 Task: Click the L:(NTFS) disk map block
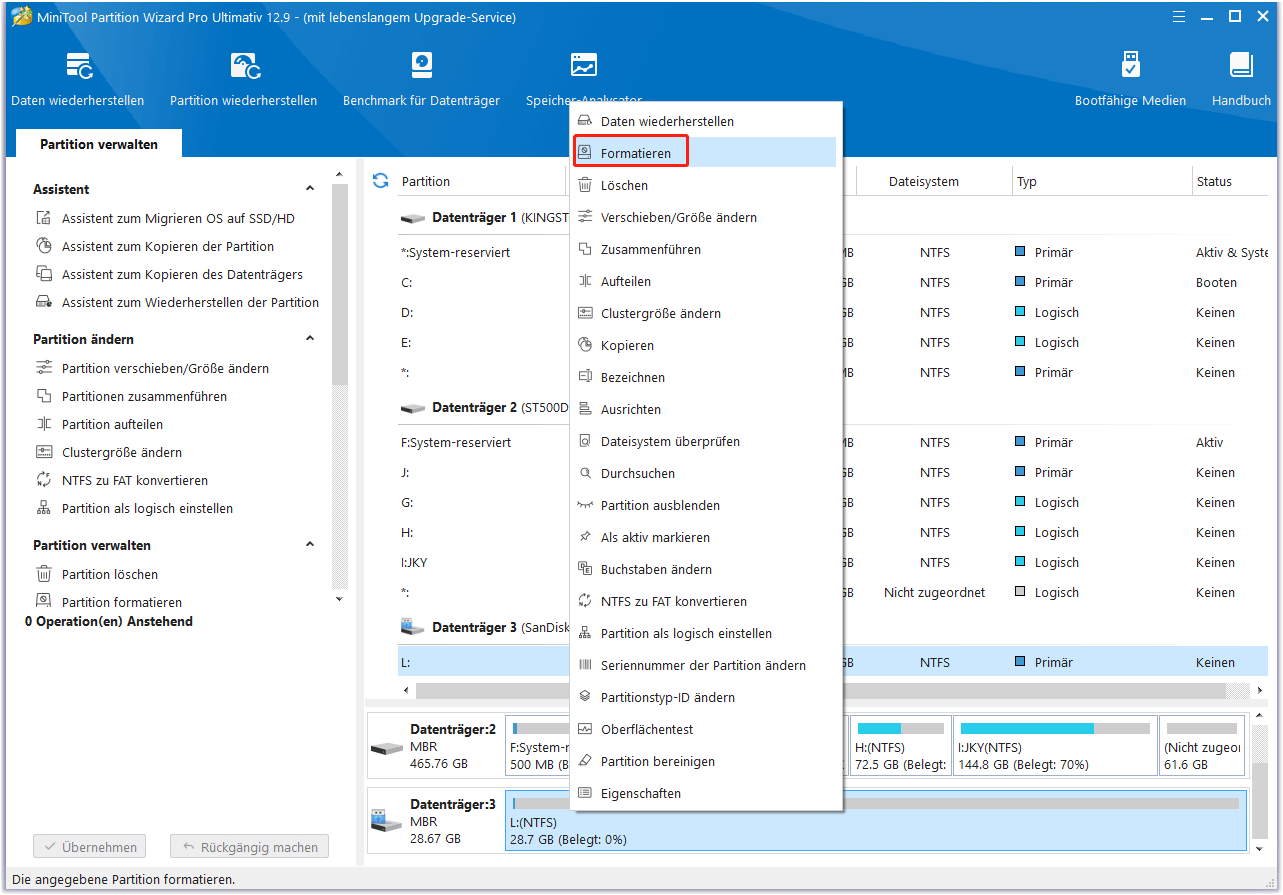[x=876, y=820]
